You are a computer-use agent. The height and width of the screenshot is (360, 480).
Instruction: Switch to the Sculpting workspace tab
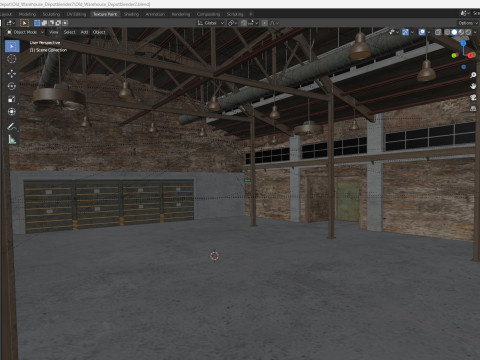point(51,14)
